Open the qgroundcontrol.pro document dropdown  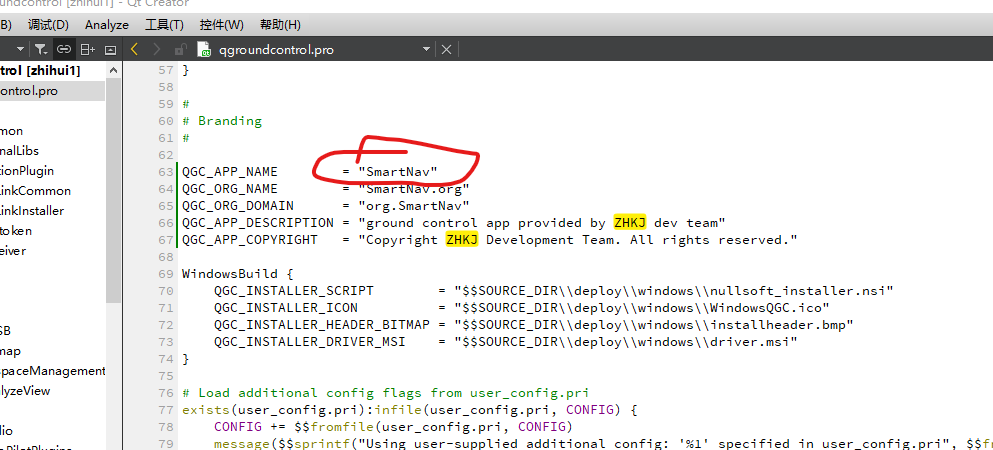[x=426, y=49]
